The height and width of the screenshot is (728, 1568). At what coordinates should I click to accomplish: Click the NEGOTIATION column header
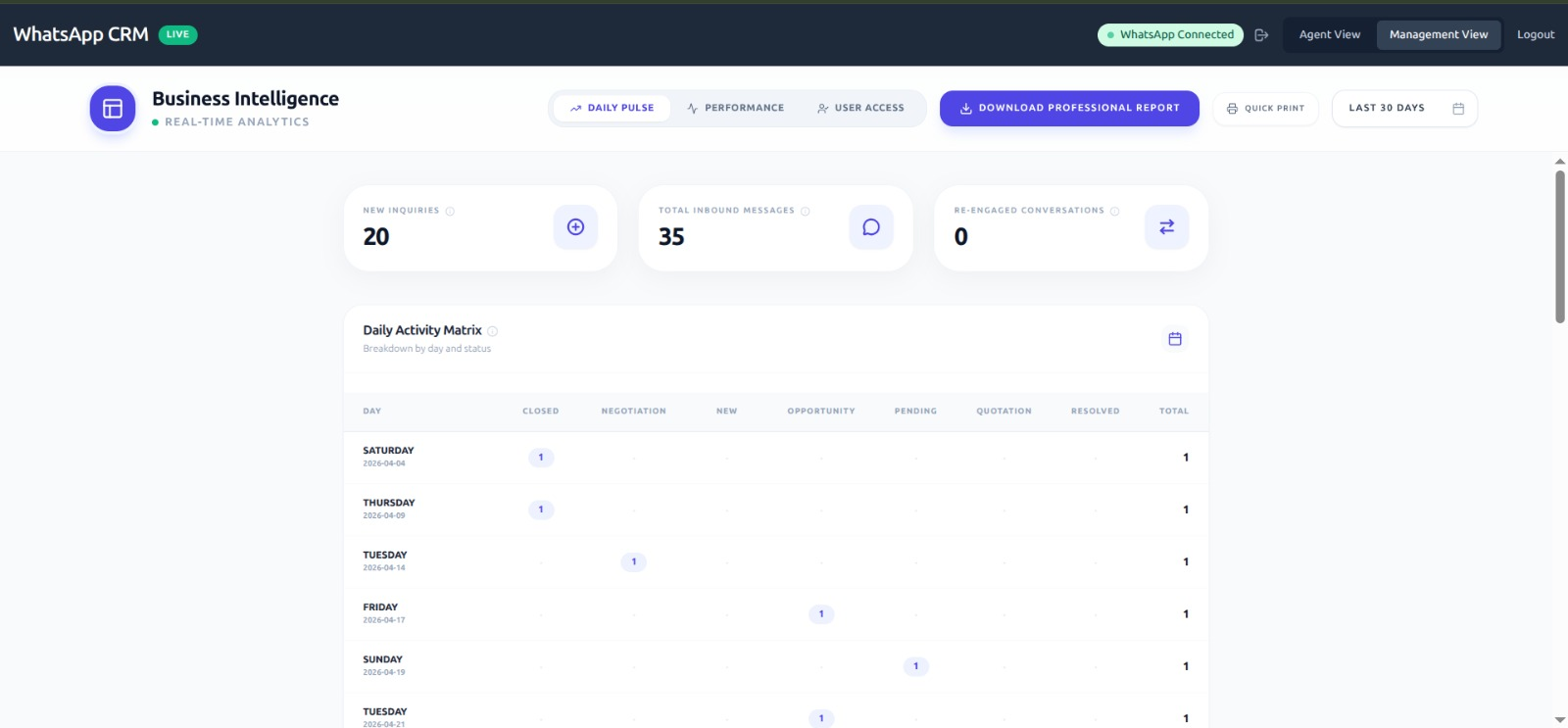tap(634, 412)
